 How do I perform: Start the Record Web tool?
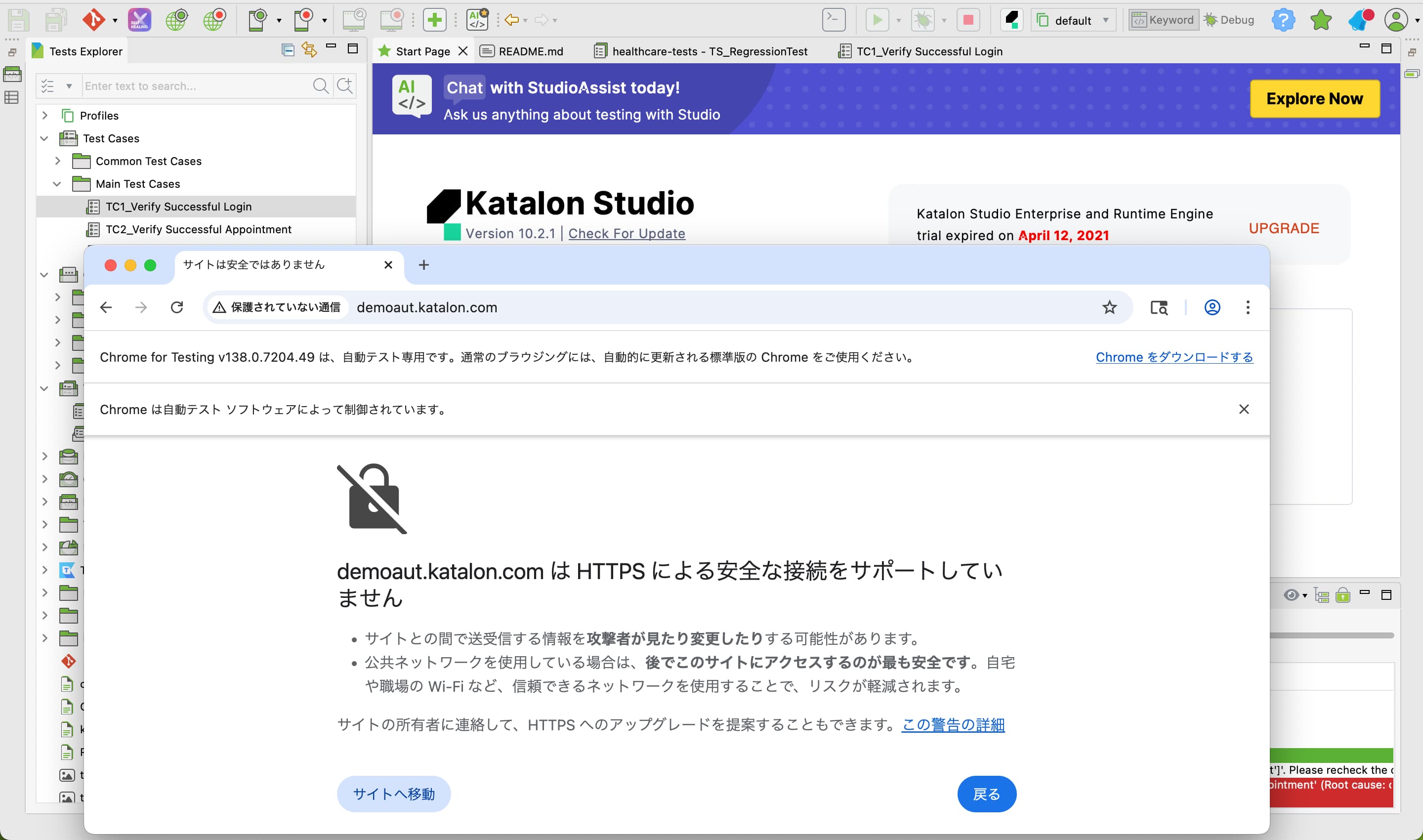point(214,20)
